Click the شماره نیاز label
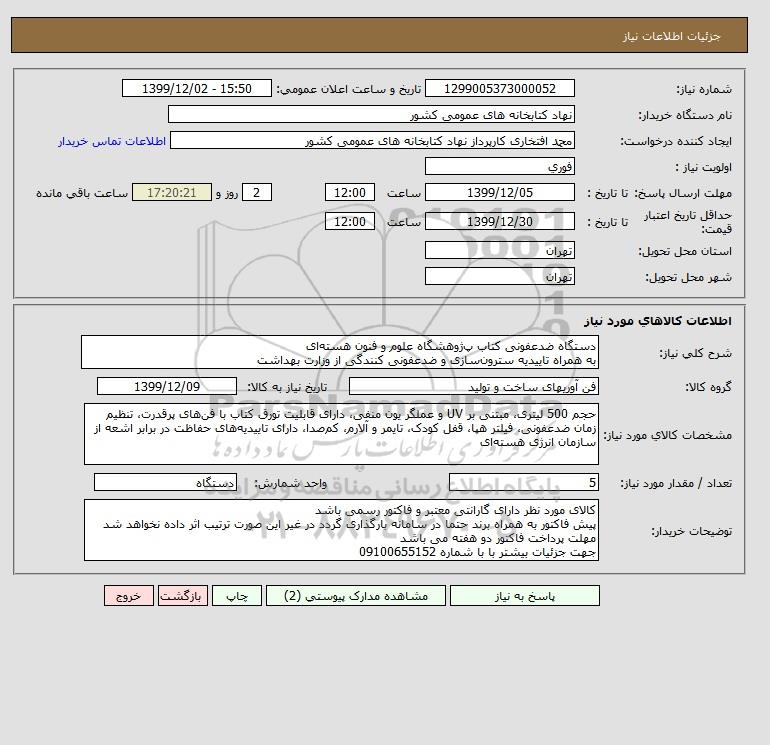Screen dimensions: 770x745 point(704,89)
